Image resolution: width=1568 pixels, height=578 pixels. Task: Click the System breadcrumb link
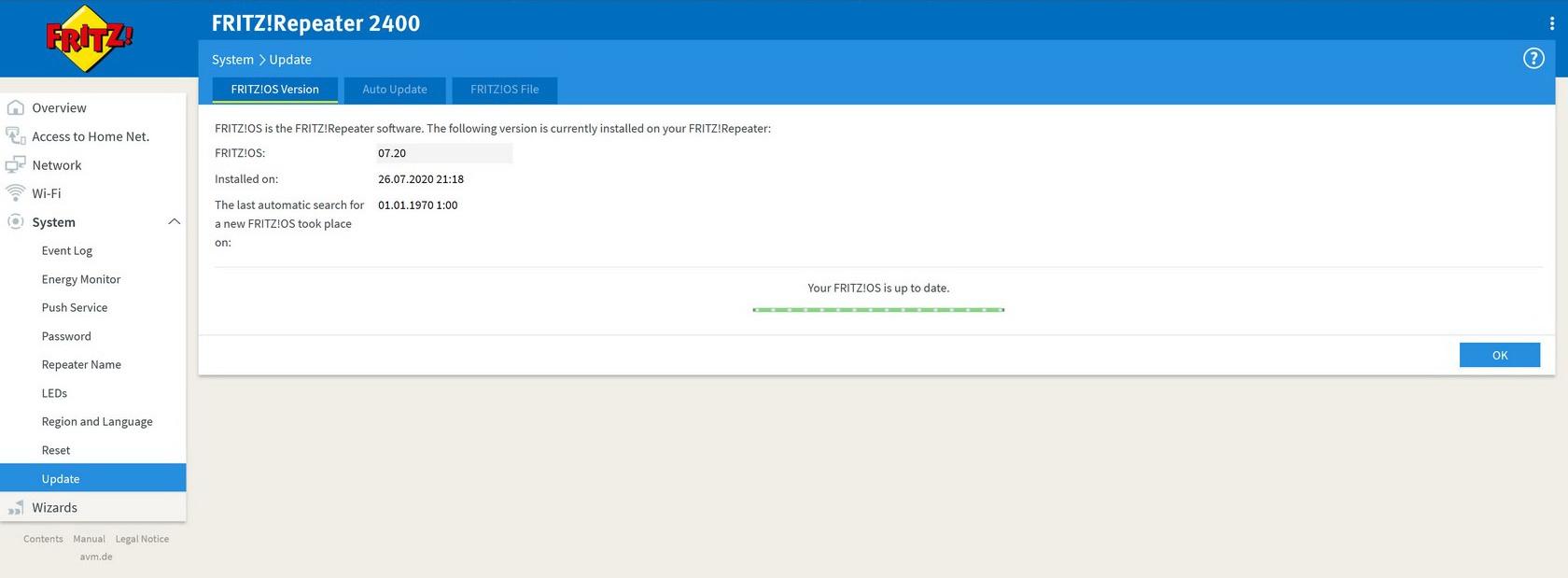click(232, 60)
